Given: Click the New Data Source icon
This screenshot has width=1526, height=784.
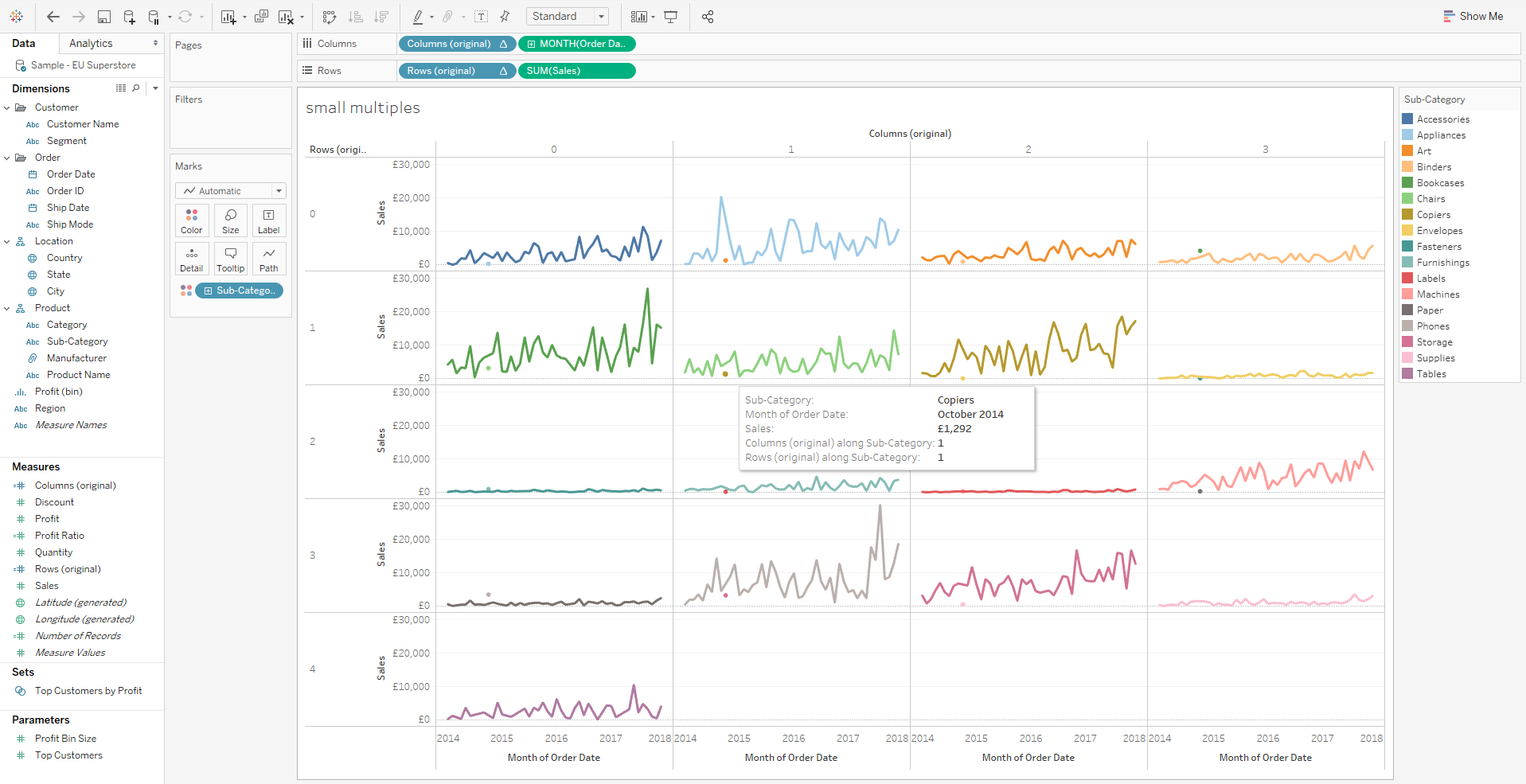Looking at the screenshot, I should click(x=129, y=17).
